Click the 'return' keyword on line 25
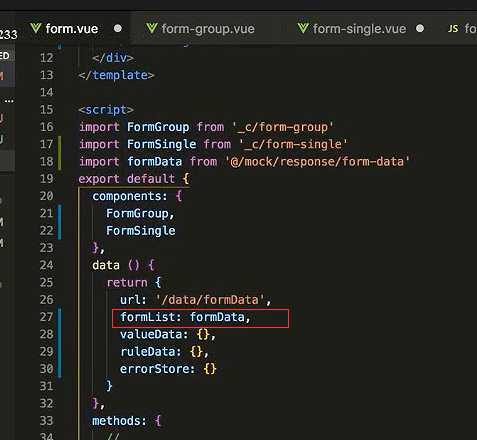The image size is (477, 440). [127, 283]
